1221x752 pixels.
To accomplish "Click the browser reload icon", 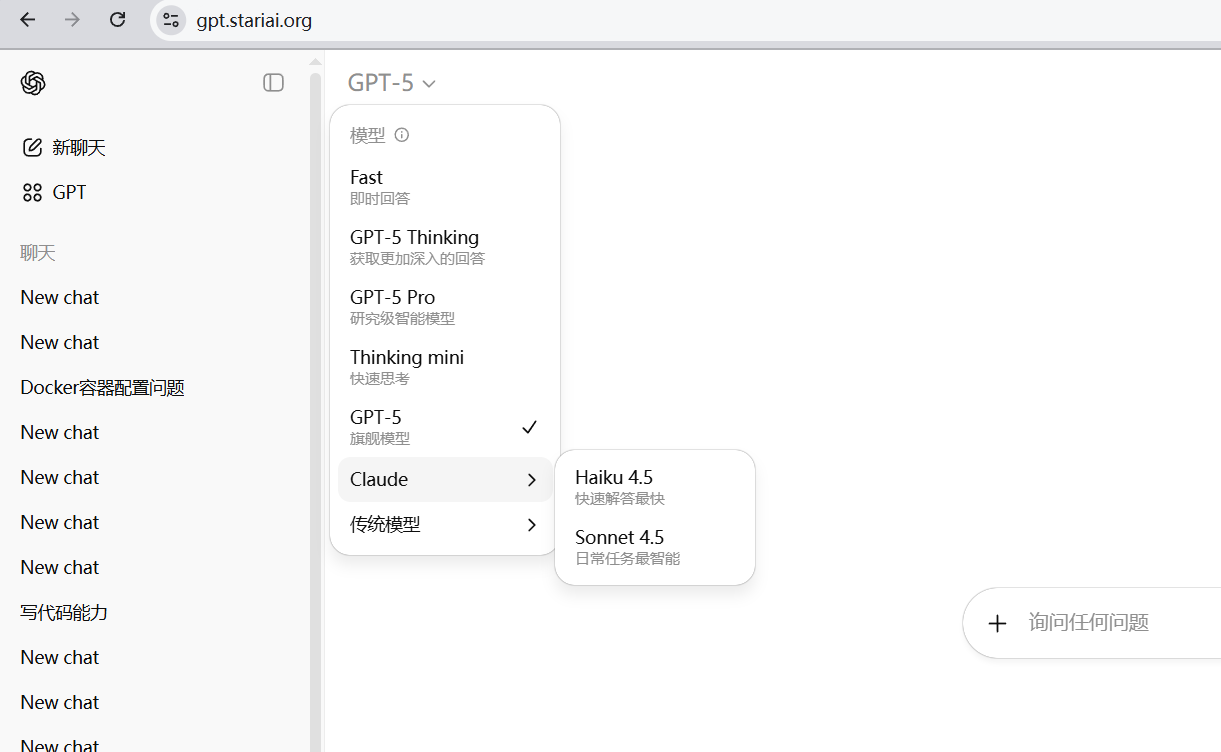I will point(117,20).
